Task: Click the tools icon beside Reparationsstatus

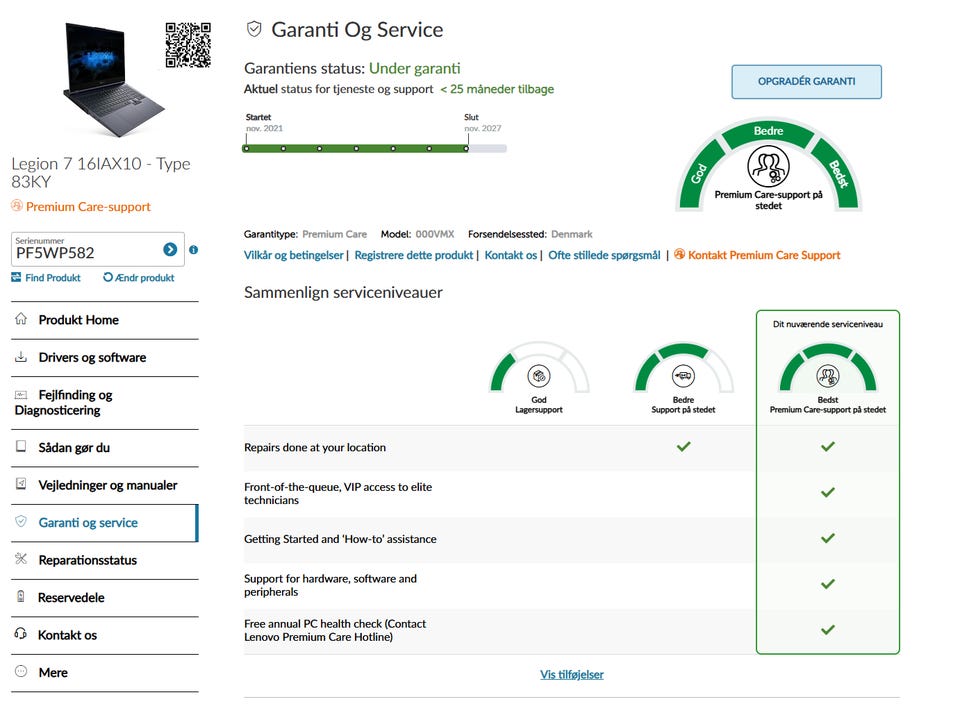Action: point(21,558)
